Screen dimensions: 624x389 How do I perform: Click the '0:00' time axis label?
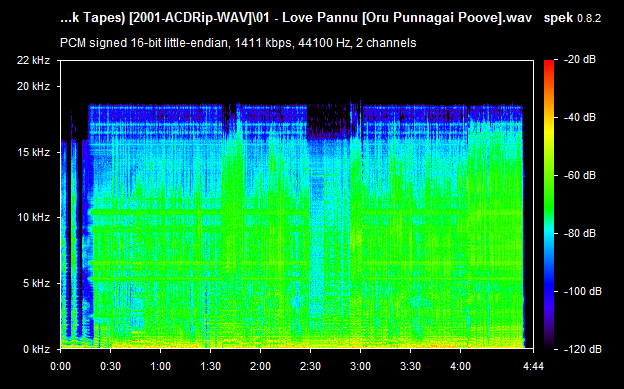click(61, 366)
